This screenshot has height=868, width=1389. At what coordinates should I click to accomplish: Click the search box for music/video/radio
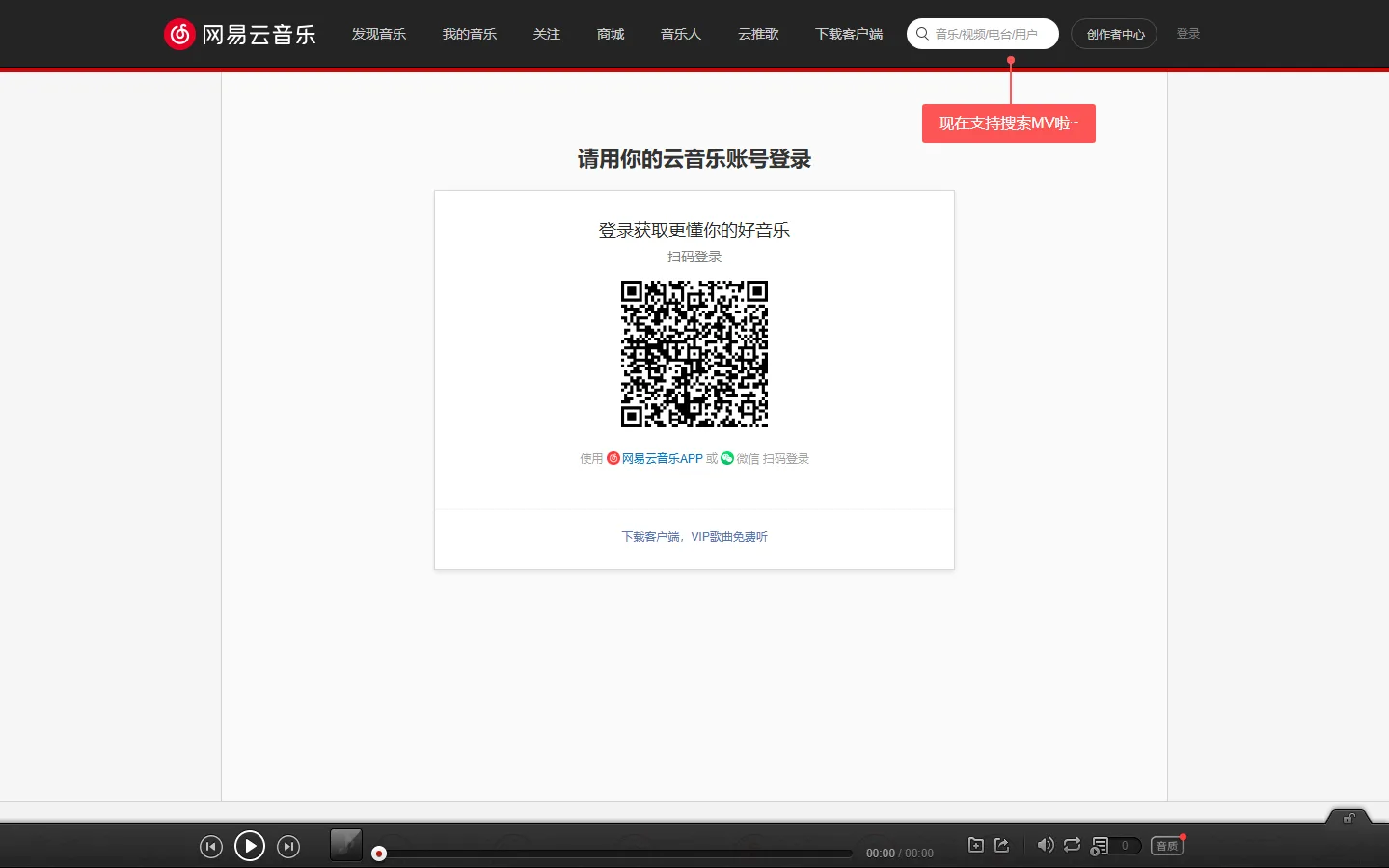(x=983, y=34)
